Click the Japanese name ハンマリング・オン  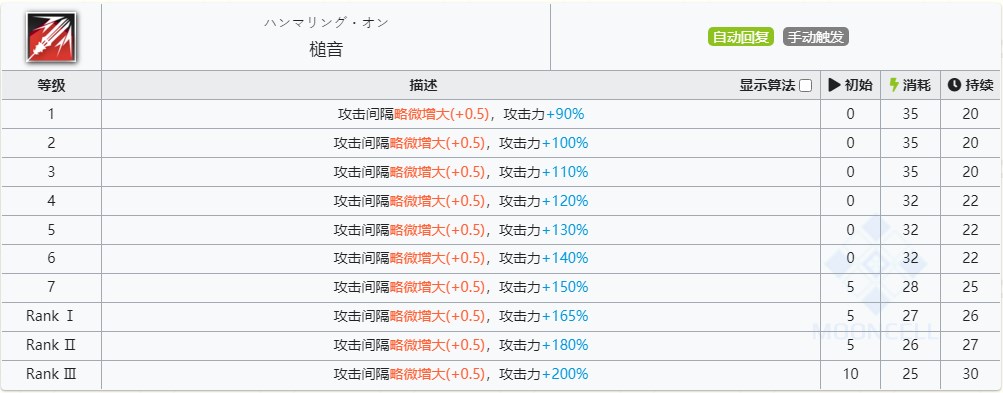point(326,22)
